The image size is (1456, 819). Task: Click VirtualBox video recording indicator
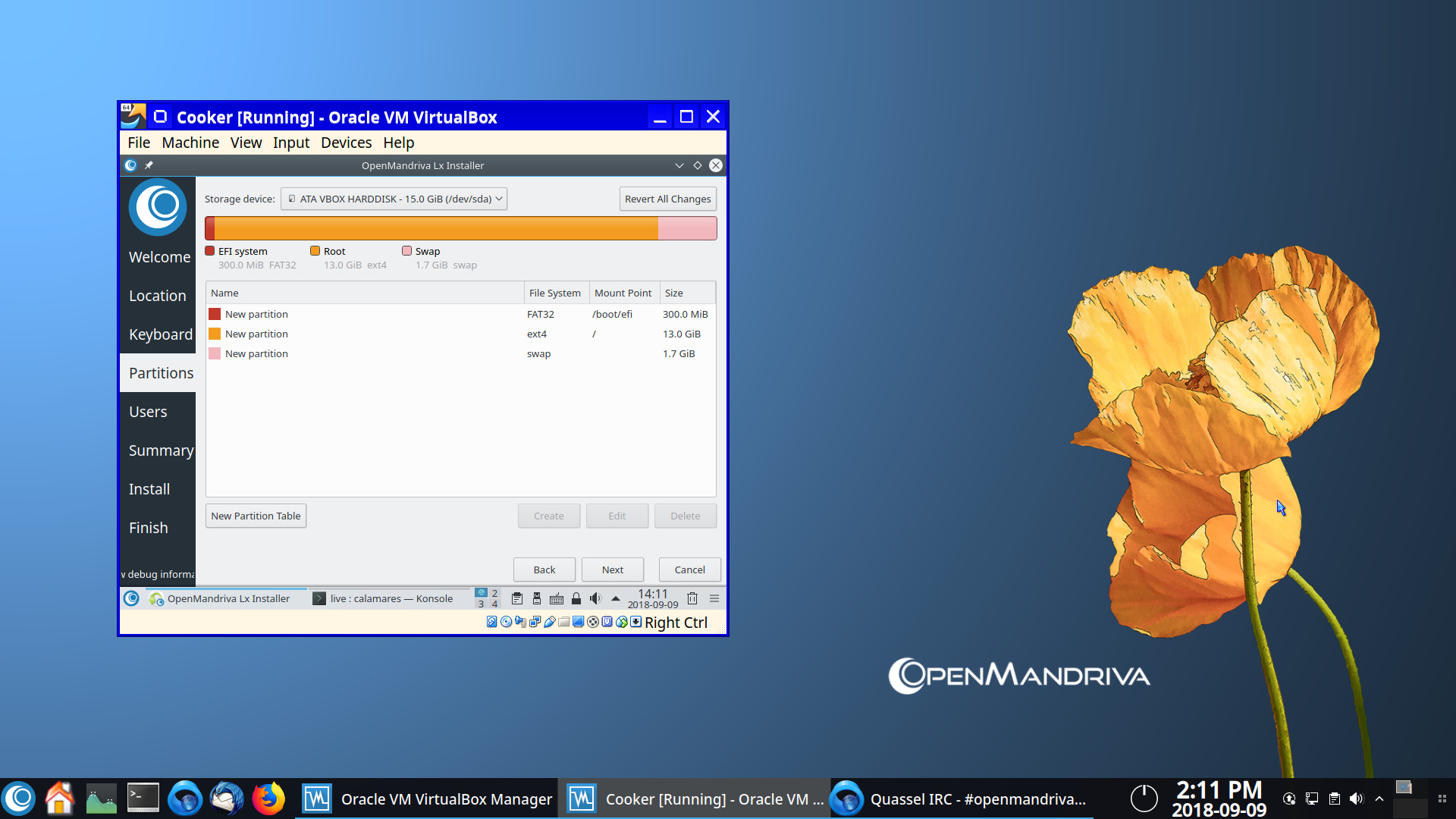click(x=593, y=622)
